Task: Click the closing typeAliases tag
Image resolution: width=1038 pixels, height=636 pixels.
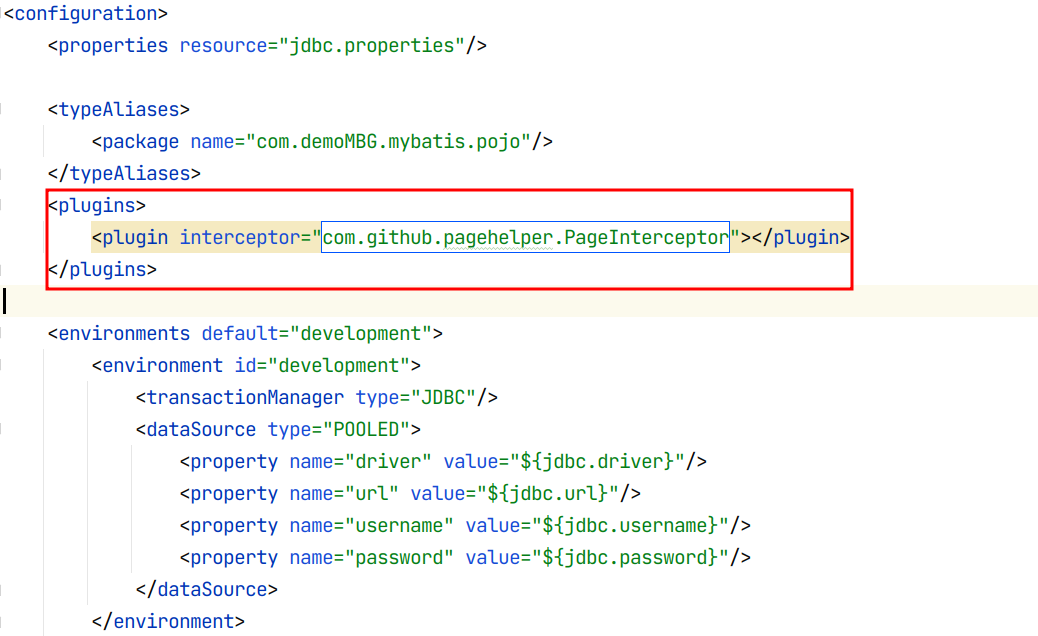Action: coord(124,173)
